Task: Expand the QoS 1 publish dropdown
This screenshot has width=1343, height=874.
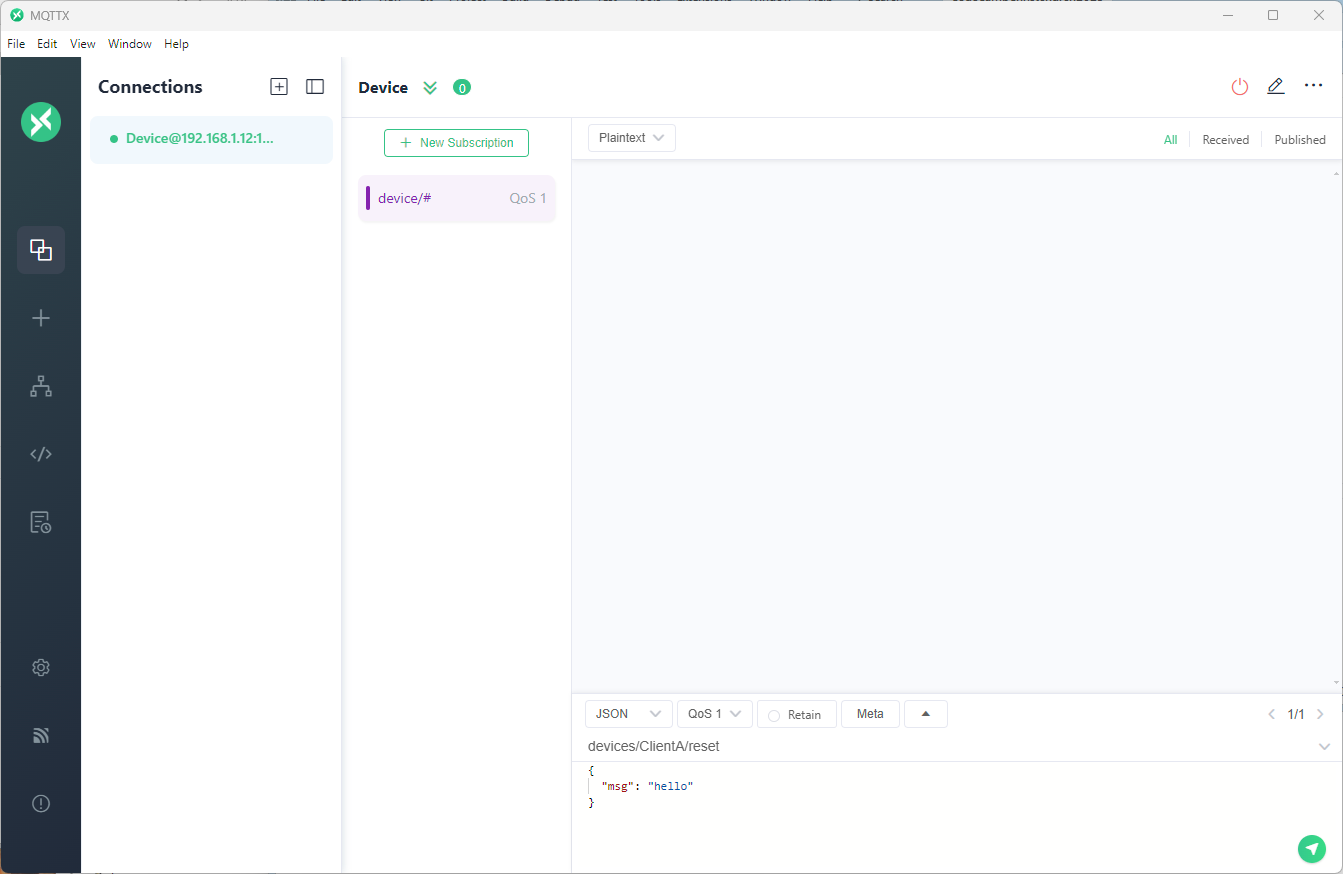Action: pos(714,714)
